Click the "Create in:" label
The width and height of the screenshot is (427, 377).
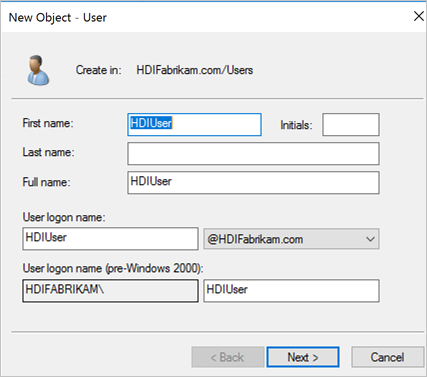[x=99, y=70]
